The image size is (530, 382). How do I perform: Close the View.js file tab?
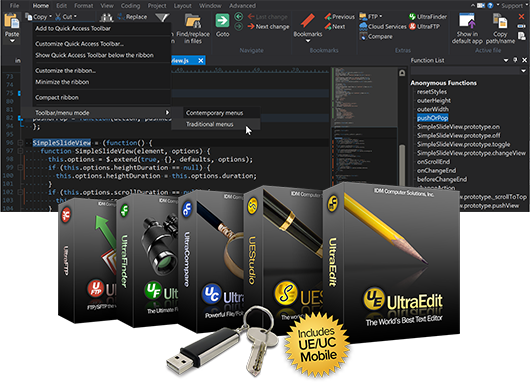[201, 61]
